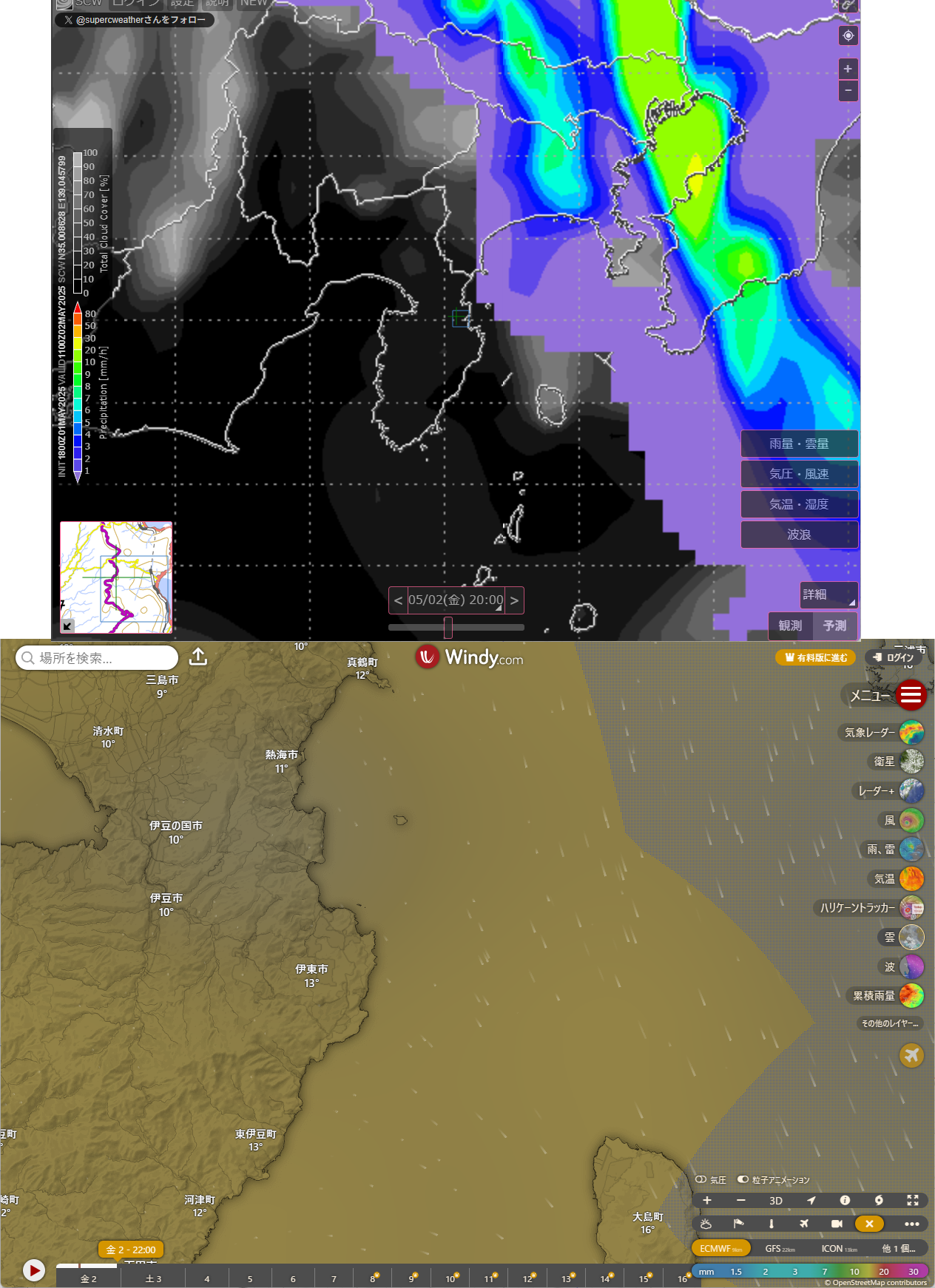Click the SCW time slider handle
The image size is (935, 1288).
click(448, 628)
